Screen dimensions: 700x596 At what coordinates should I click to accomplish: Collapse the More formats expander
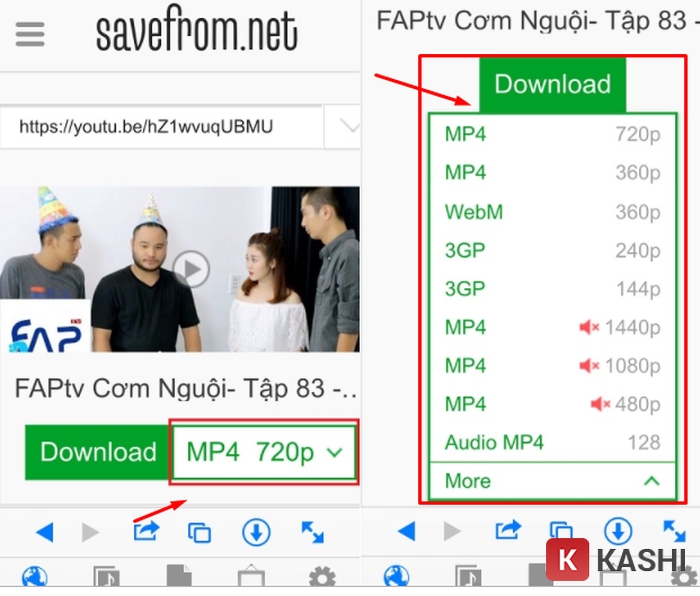tap(553, 481)
